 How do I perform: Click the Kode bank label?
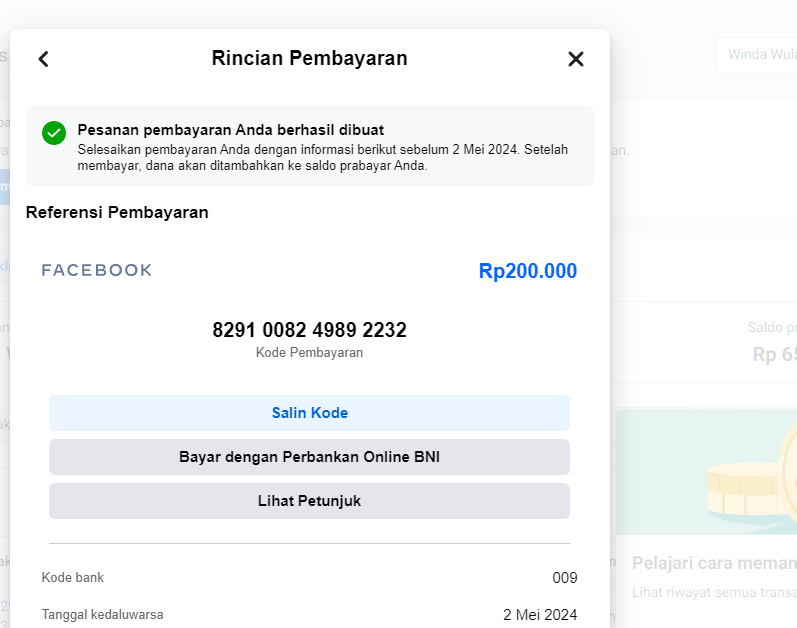point(73,578)
